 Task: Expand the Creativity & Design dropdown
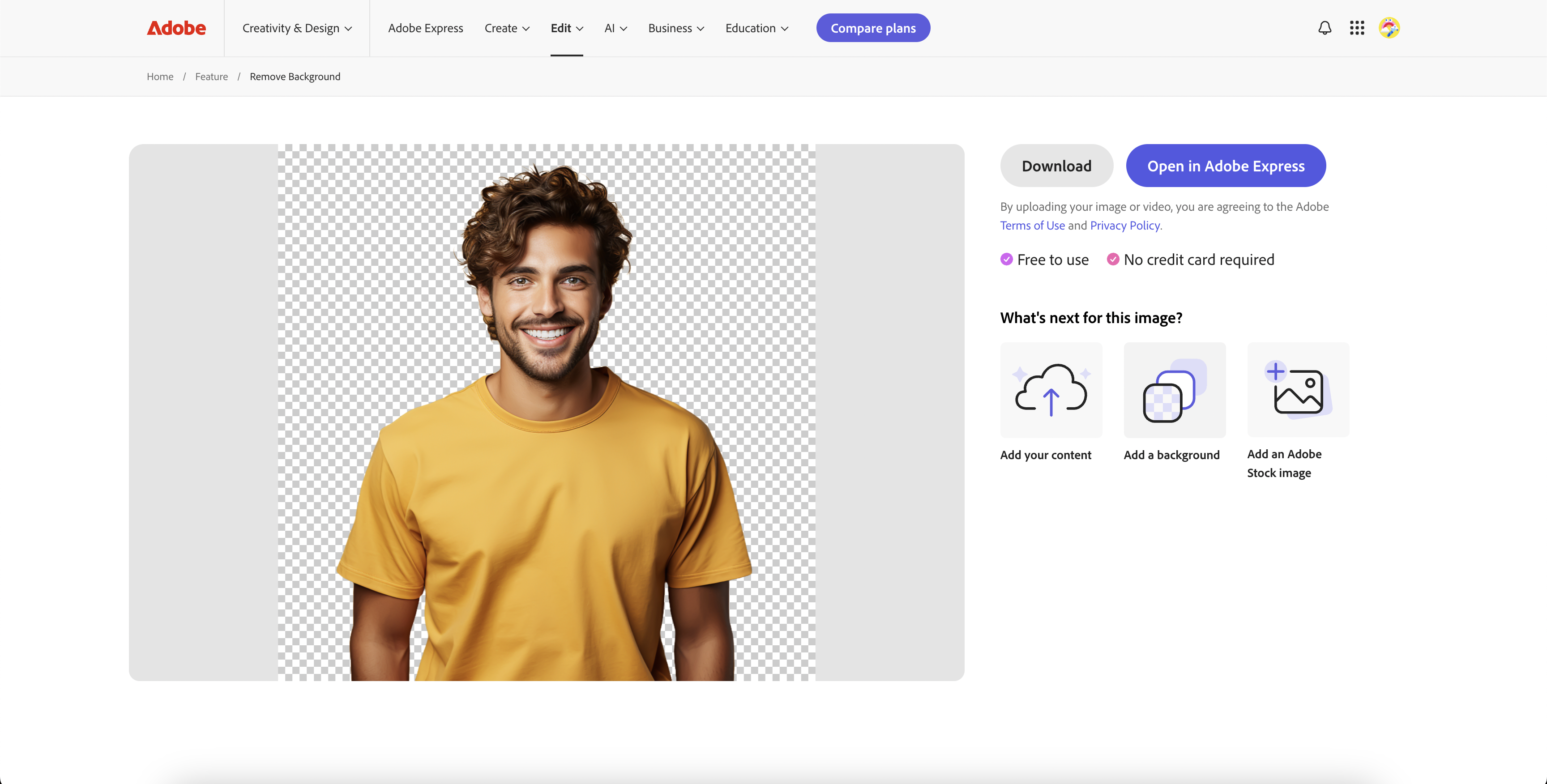[x=297, y=28]
